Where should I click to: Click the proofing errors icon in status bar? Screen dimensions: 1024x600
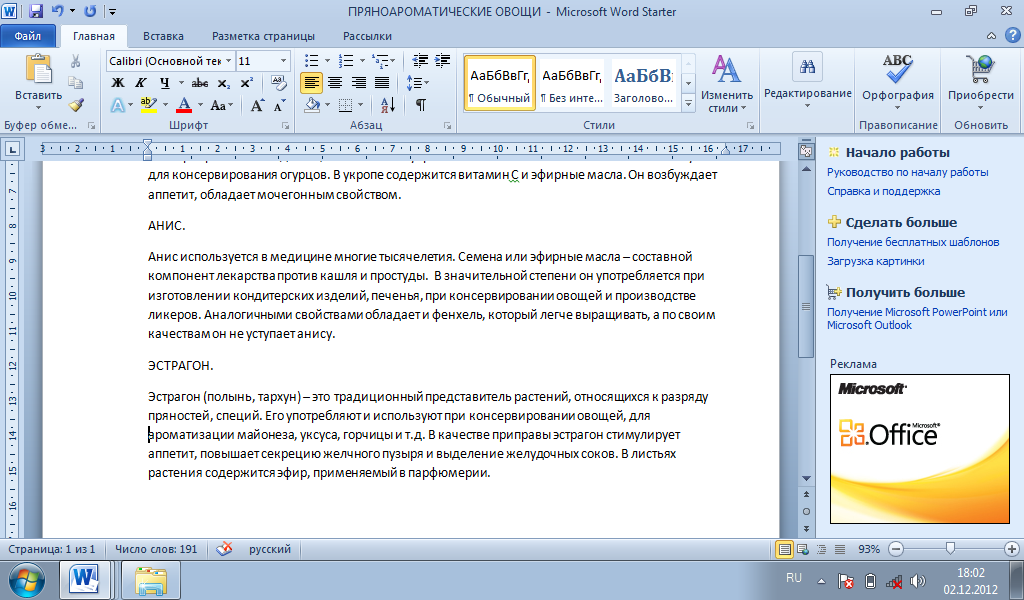224,549
